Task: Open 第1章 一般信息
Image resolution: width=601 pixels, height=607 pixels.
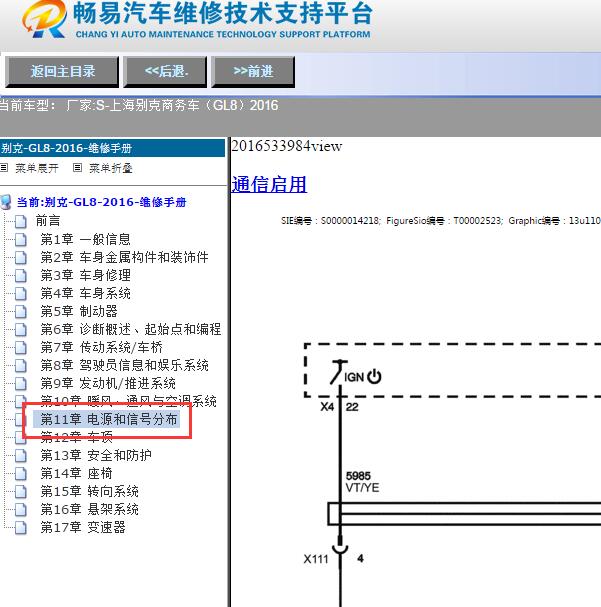Action: 86,239
